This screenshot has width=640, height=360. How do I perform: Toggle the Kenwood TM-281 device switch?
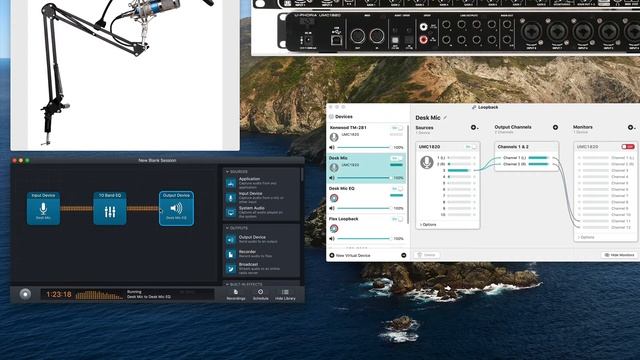(397, 128)
